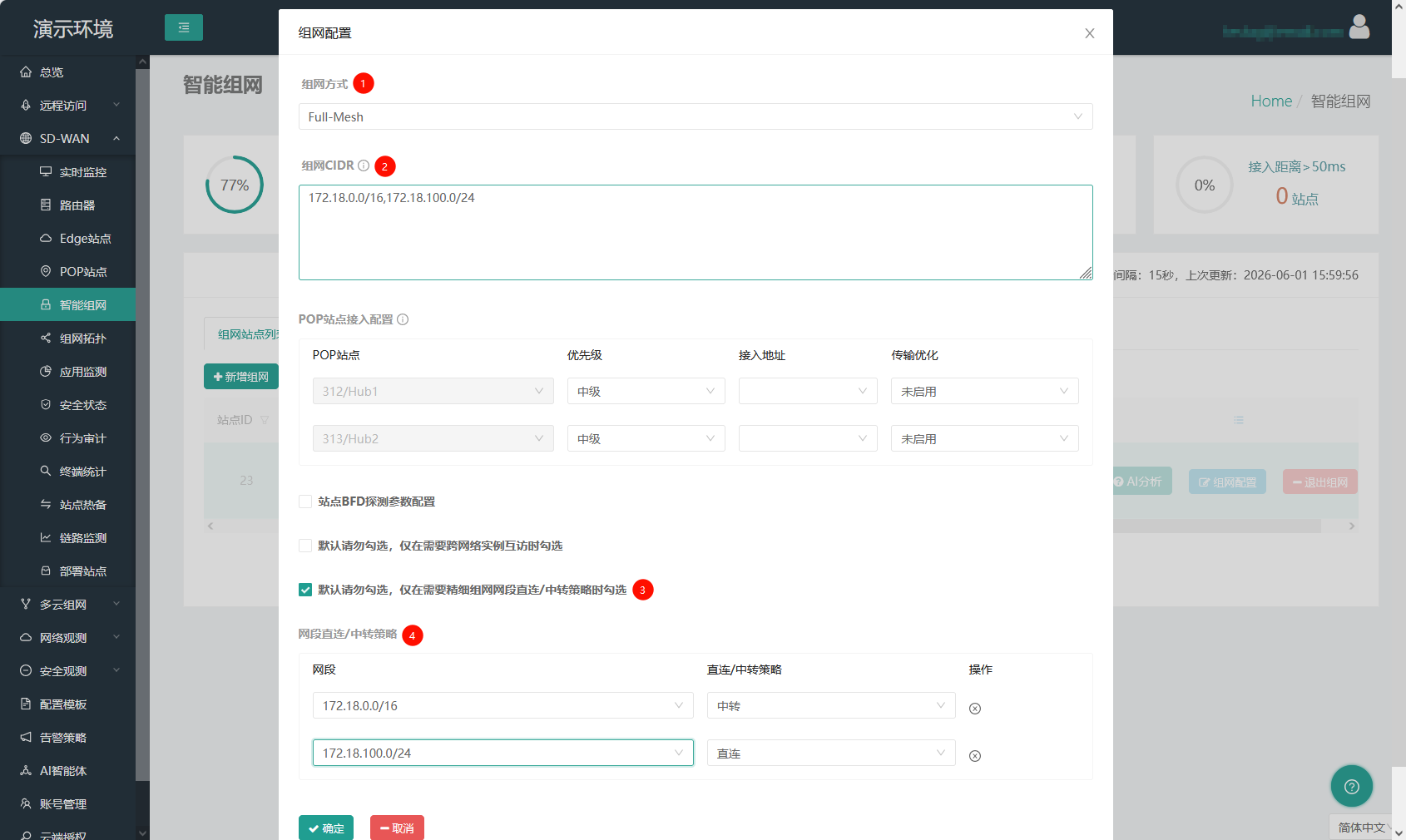The height and width of the screenshot is (840, 1406).
Task: Open the 172.18.100.0/24 网段 dropdown
Action: click(503, 753)
